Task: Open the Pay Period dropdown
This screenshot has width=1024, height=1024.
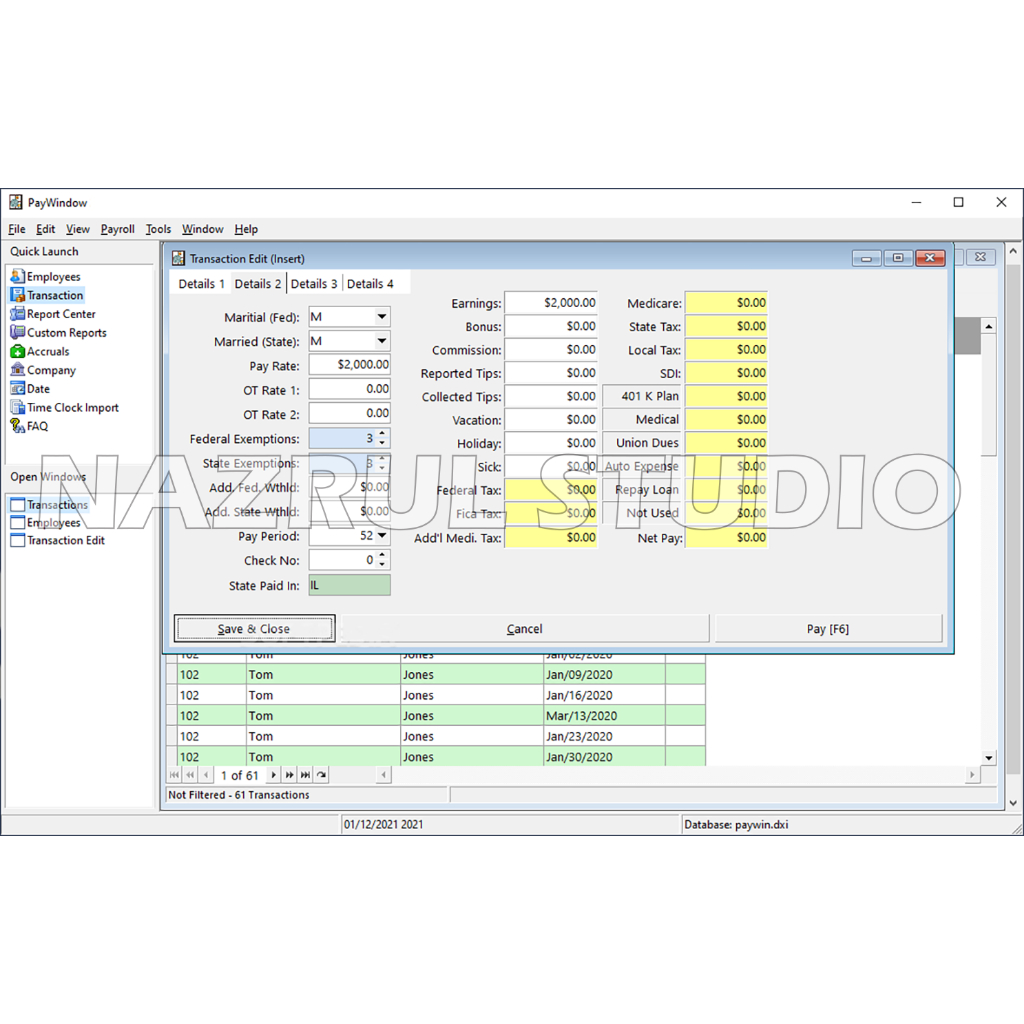Action: click(381, 536)
